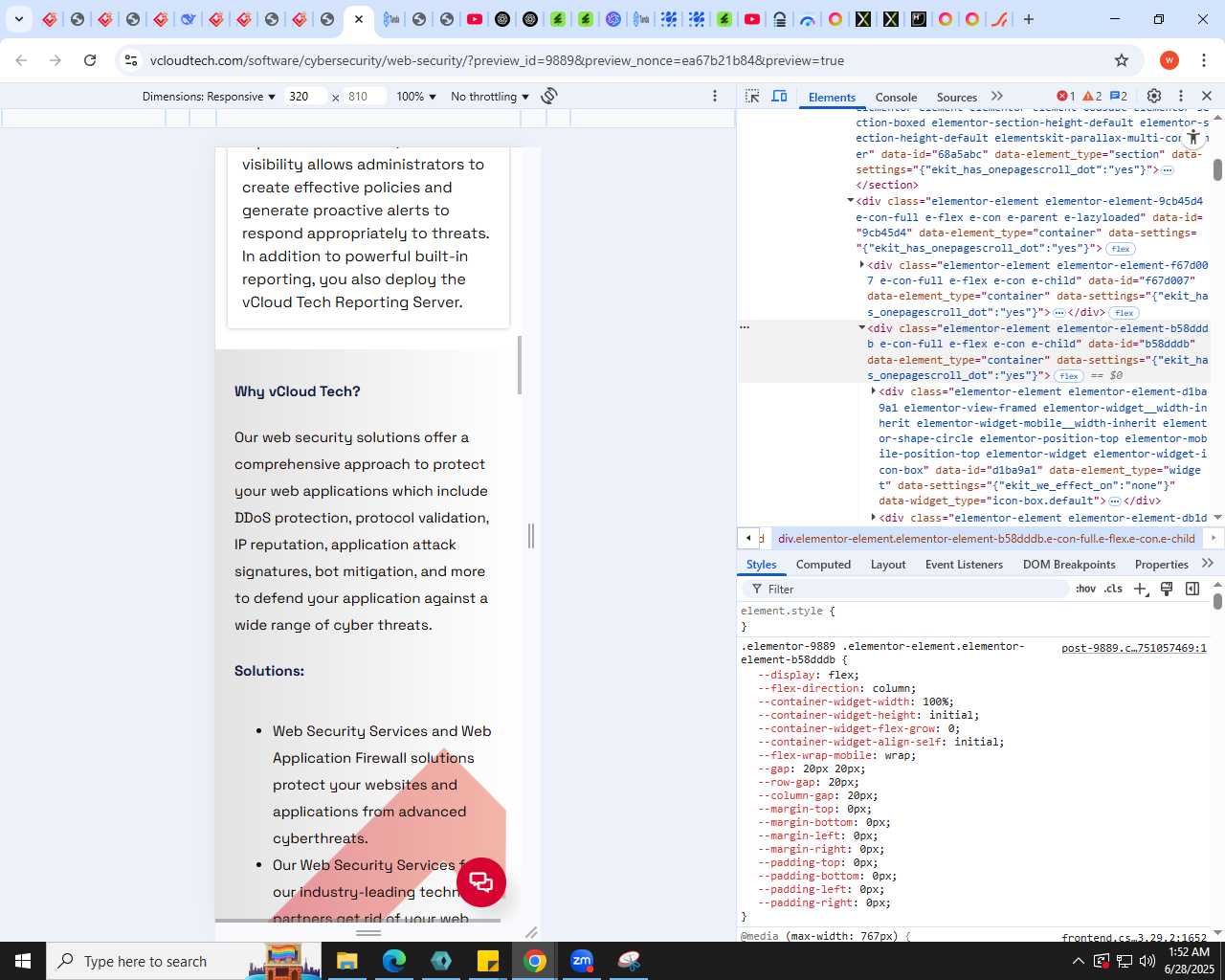Screen dimensions: 1225x980
Task: Open post-9889.c…751057469:1 stylesheet source link
Action: pos(1133,648)
